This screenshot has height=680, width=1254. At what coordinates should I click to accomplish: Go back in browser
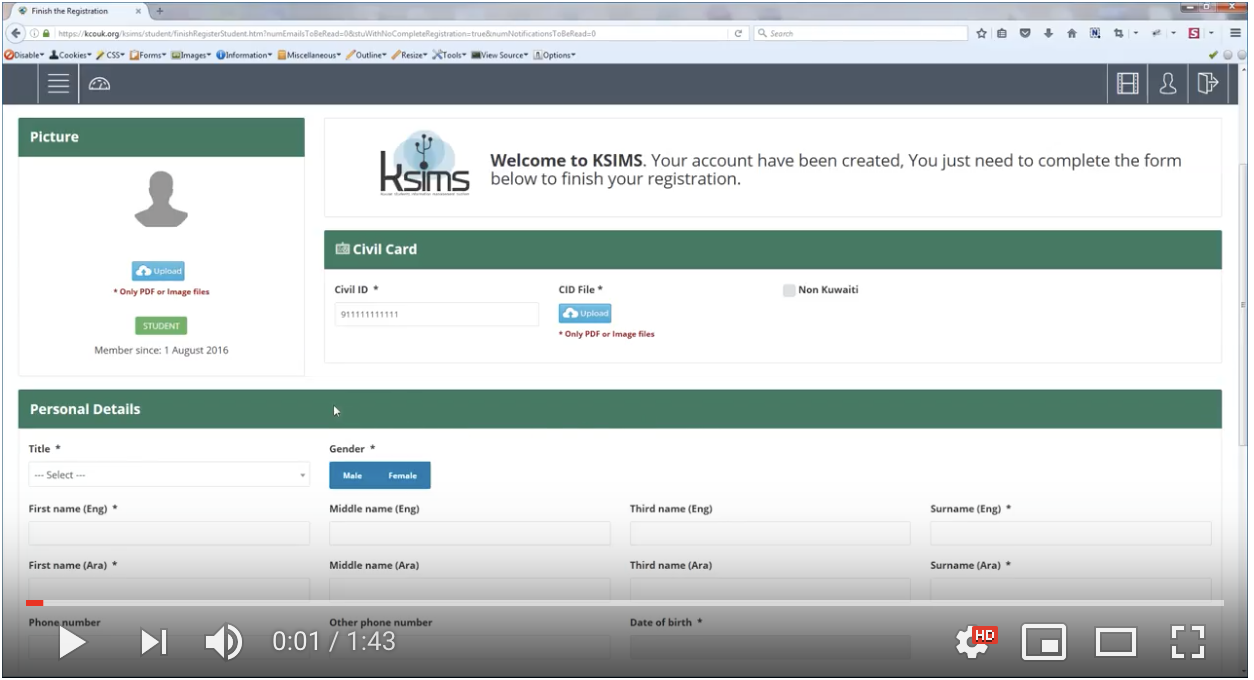[x=15, y=33]
